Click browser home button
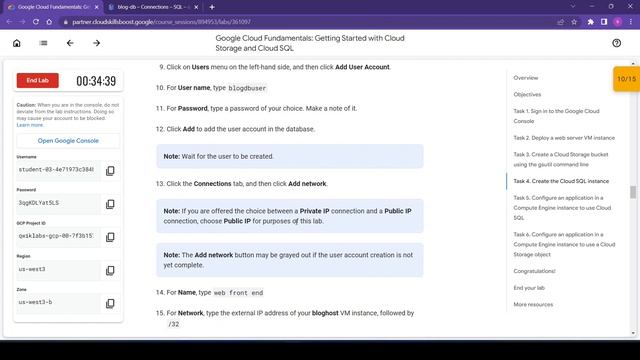 [49, 22]
